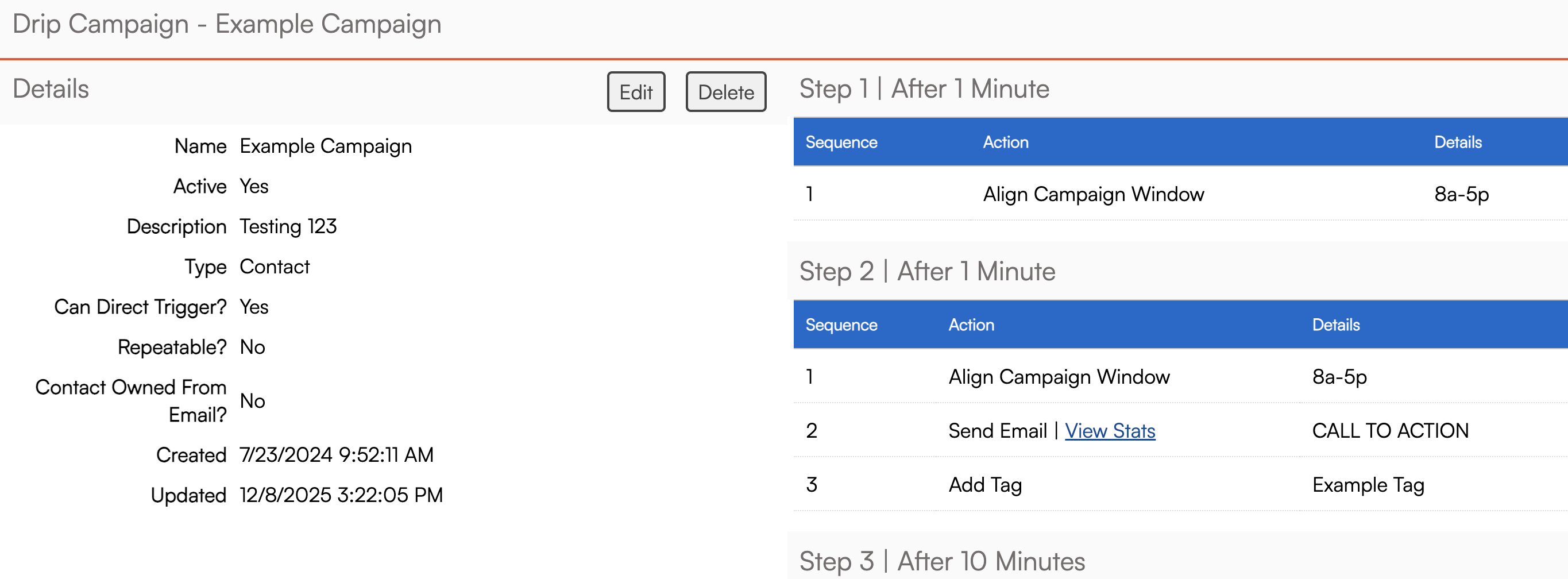Viewport: 1568px width, 579px height.
Task: Click the Step 1 After 1 Minute heading
Action: (924, 89)
